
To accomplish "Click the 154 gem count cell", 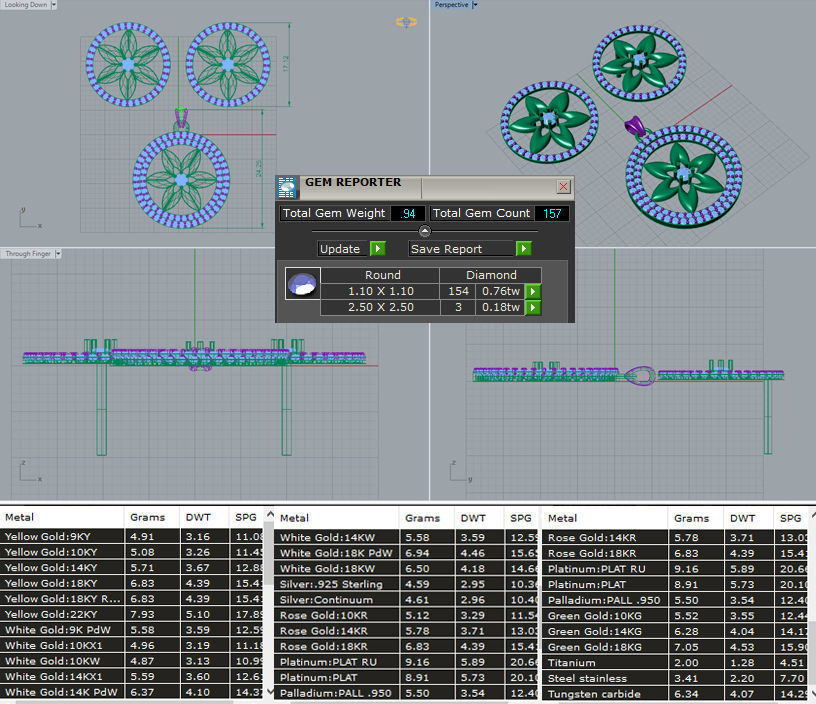I will [x=458, y=291].
